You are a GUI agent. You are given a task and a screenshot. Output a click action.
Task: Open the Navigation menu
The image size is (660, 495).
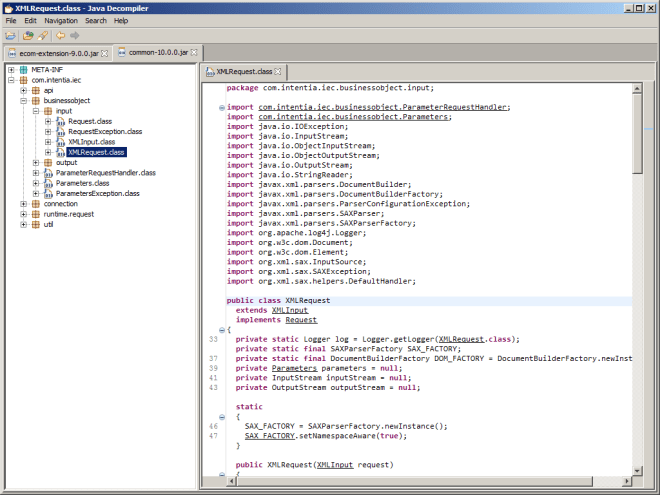pyautogui.click(x=60, y=20)
